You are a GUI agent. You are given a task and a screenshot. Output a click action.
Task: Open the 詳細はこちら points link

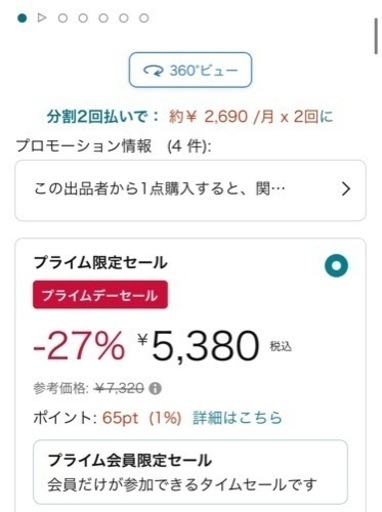[237, 418]
